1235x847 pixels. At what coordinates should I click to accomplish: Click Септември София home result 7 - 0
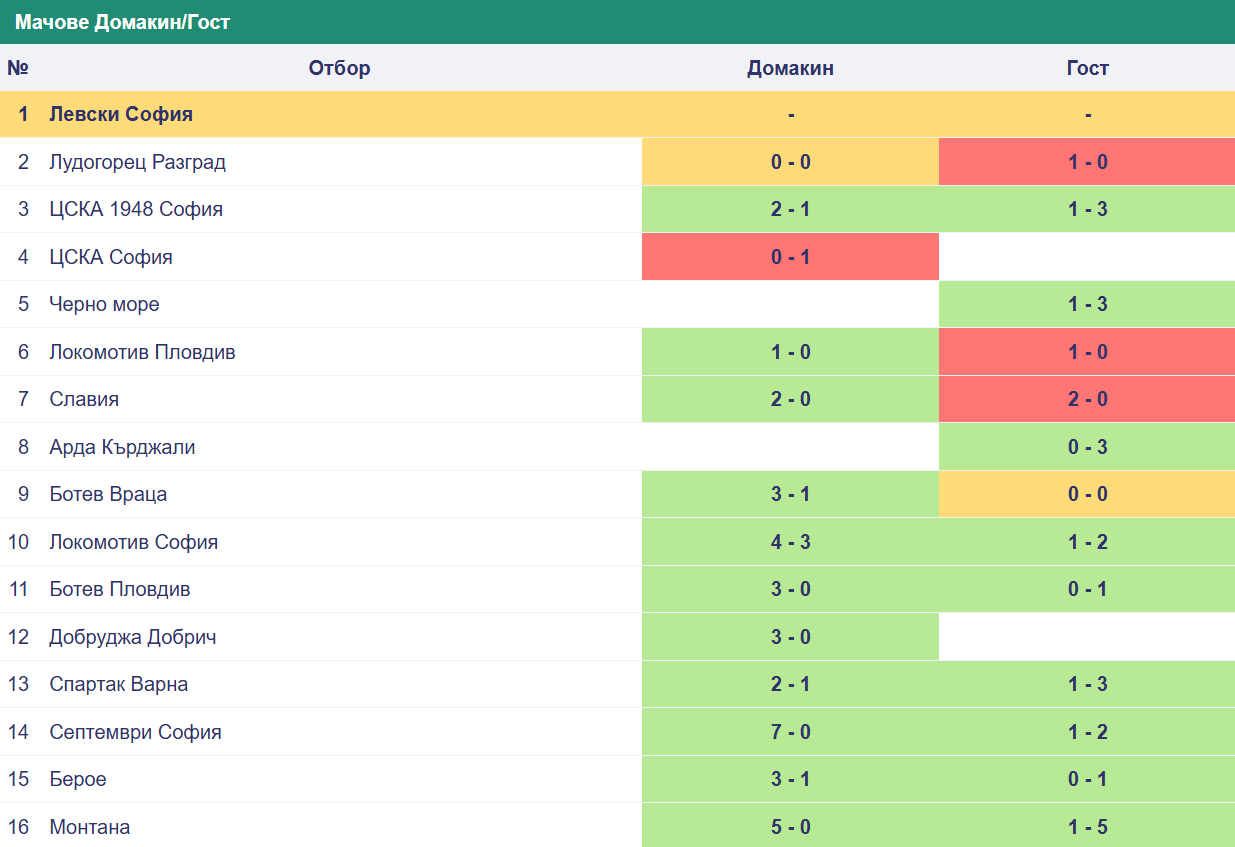pyautogui.click(x=790, y=732)
